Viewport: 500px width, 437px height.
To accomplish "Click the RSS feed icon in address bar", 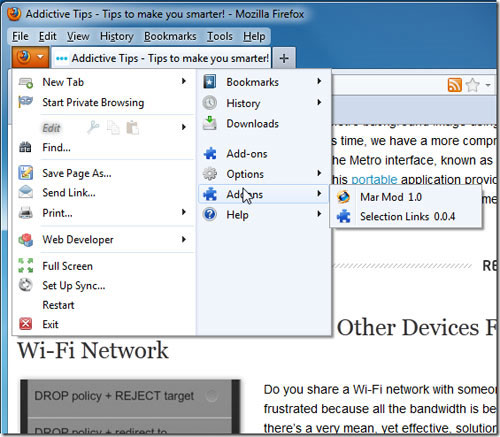I will 455,85.
